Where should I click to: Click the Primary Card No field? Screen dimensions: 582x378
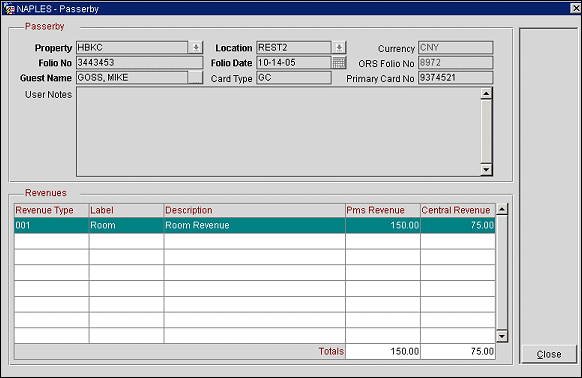coord(455,78)
